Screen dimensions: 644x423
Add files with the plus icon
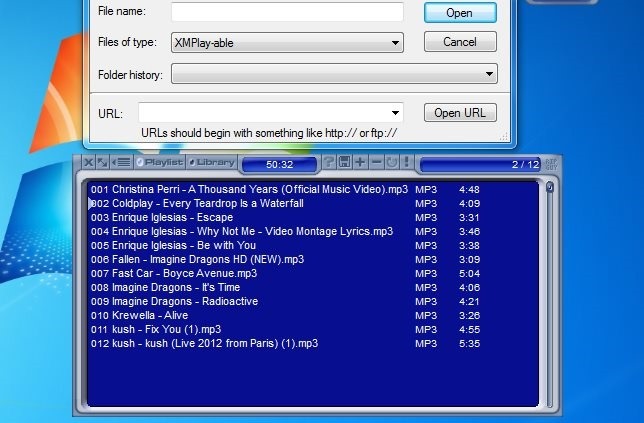coord(360,163)
